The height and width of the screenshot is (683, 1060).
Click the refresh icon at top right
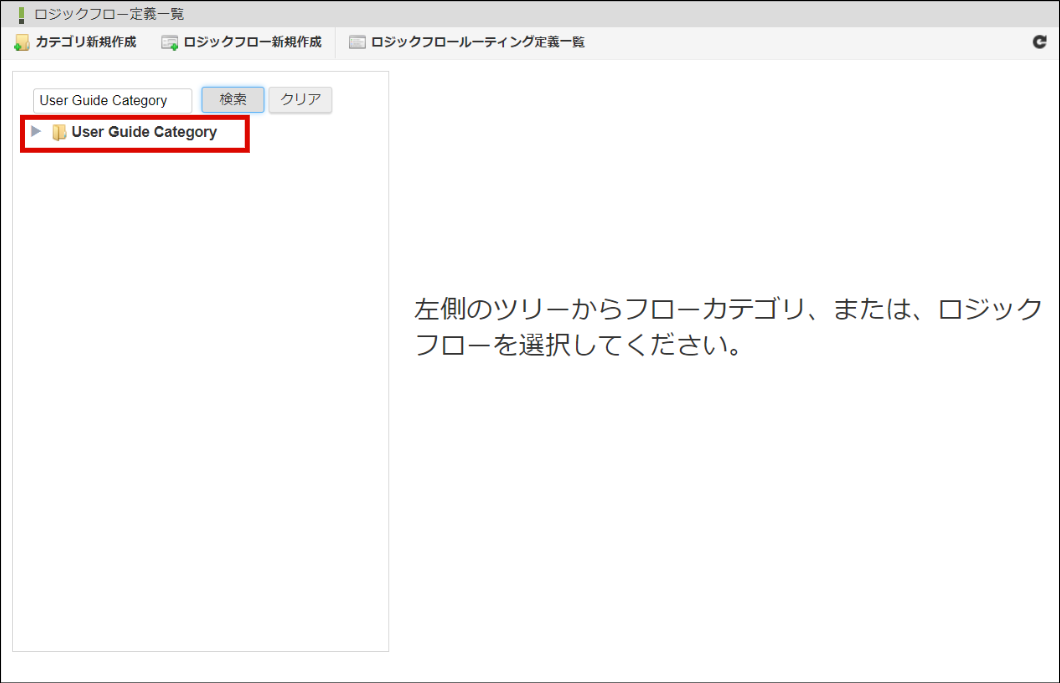coord(1040,42)
